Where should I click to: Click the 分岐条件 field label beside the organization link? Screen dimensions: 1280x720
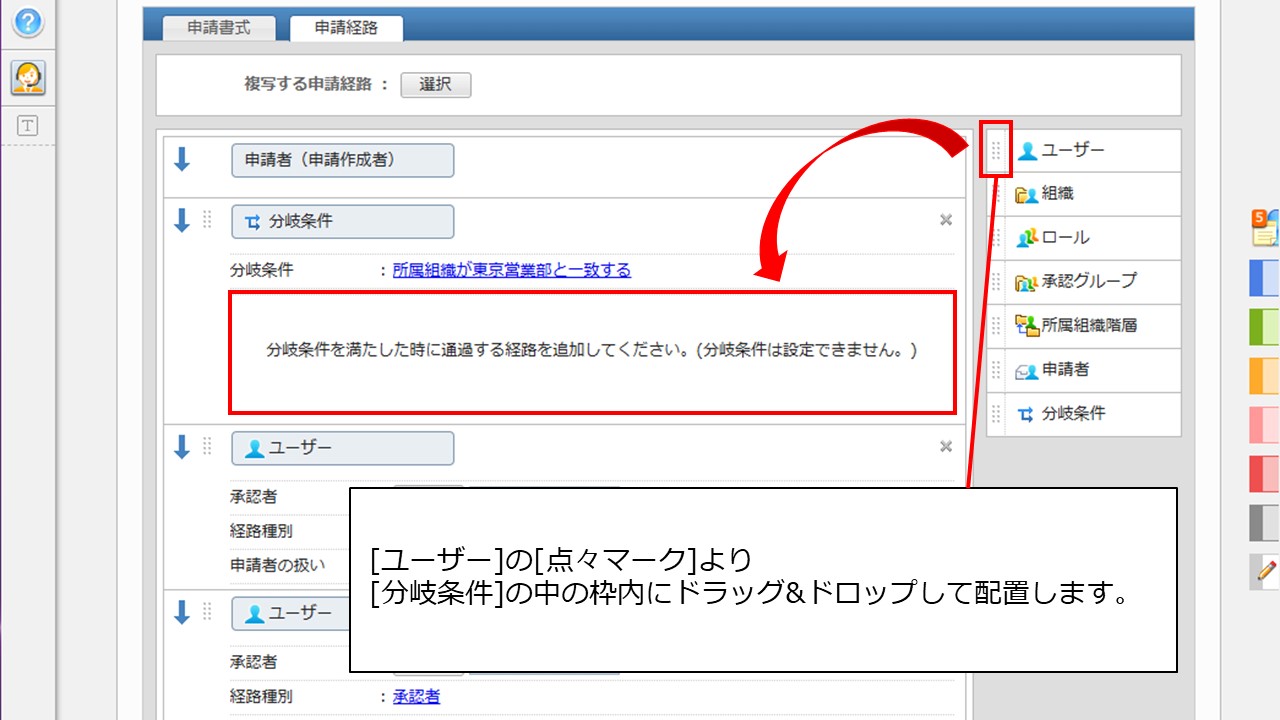click(x=262, y=270)
